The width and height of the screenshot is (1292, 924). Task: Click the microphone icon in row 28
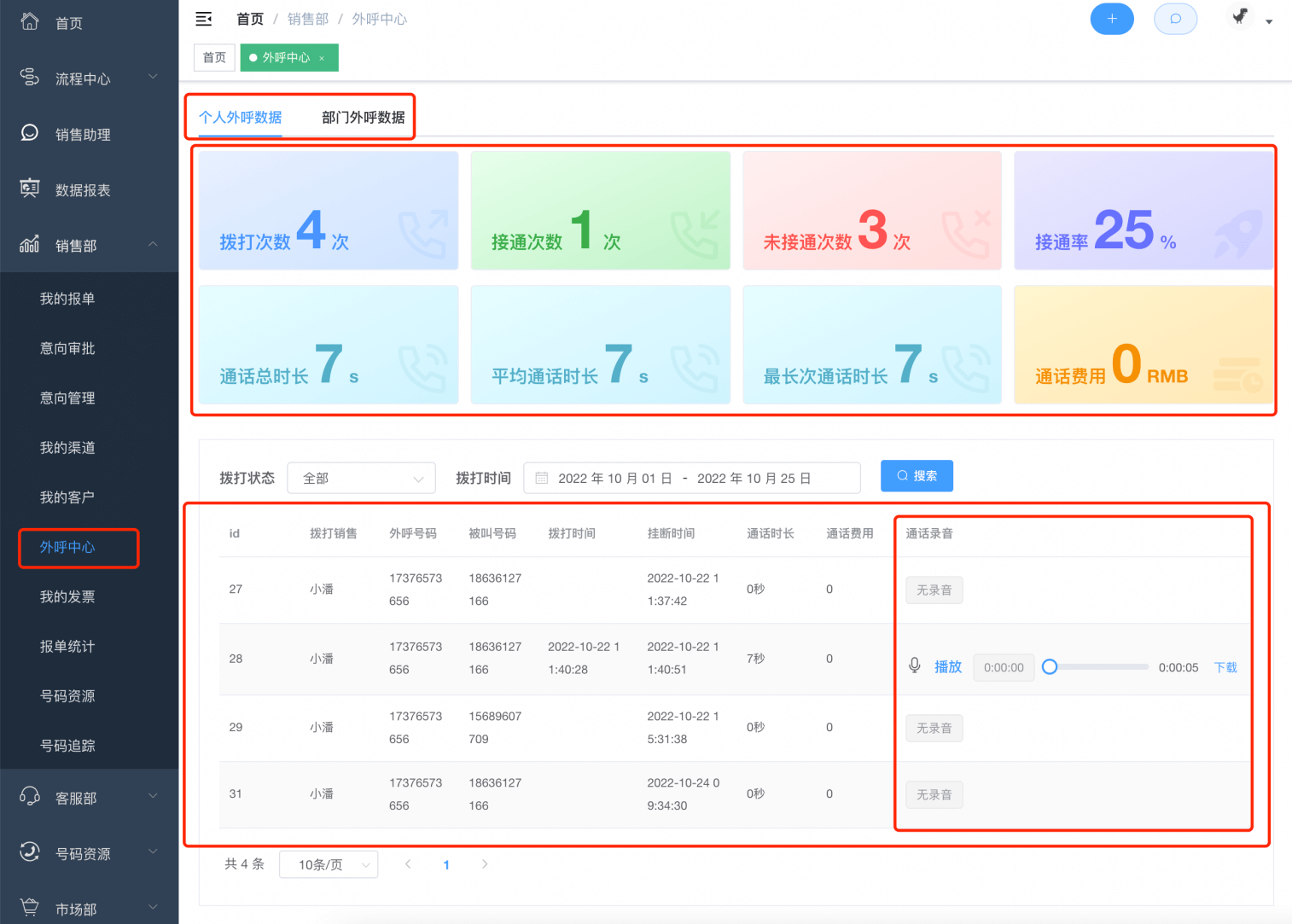pyautogui.click(x=914, y=666)
